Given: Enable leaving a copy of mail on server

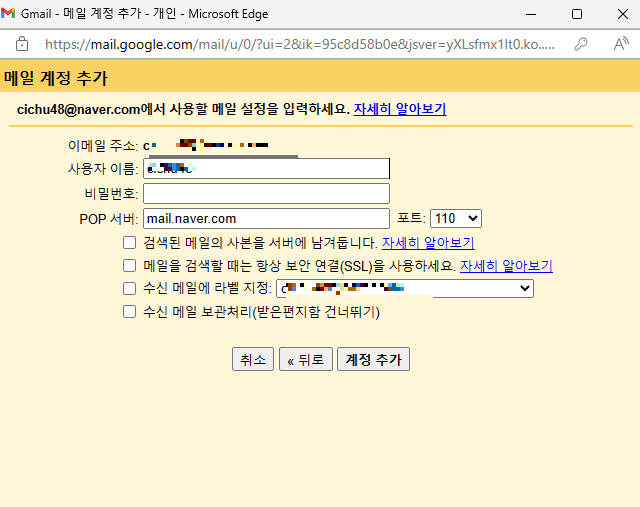Looking at the screenshot, I should [x=129, y=242].
